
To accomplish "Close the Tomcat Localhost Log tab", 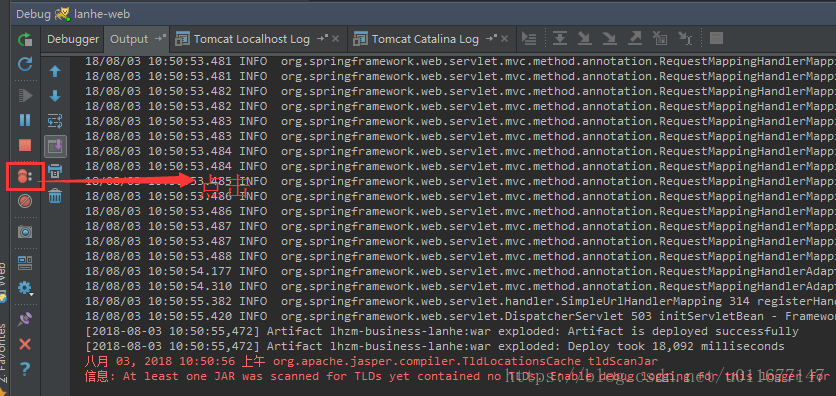I will click(x=335, y=39).
